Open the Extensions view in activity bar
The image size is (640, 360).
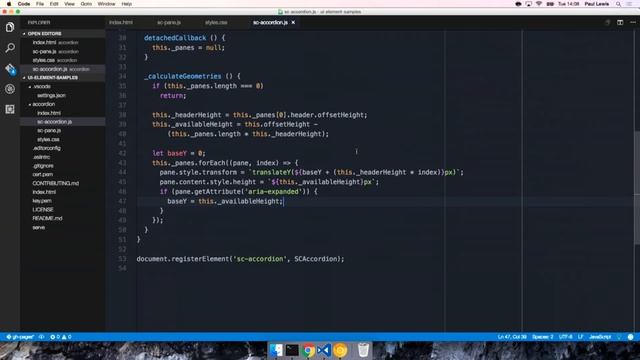point(10,109)
